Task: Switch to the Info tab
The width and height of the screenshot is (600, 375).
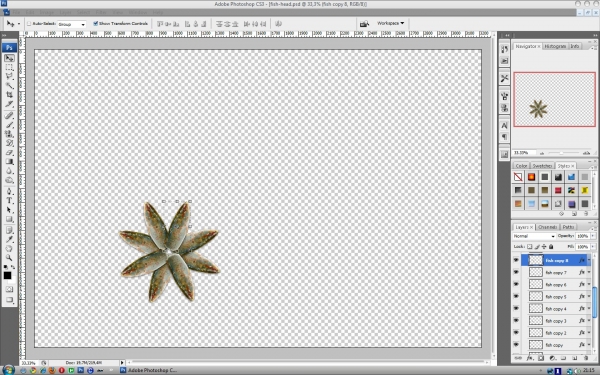Action: (575, 46)
